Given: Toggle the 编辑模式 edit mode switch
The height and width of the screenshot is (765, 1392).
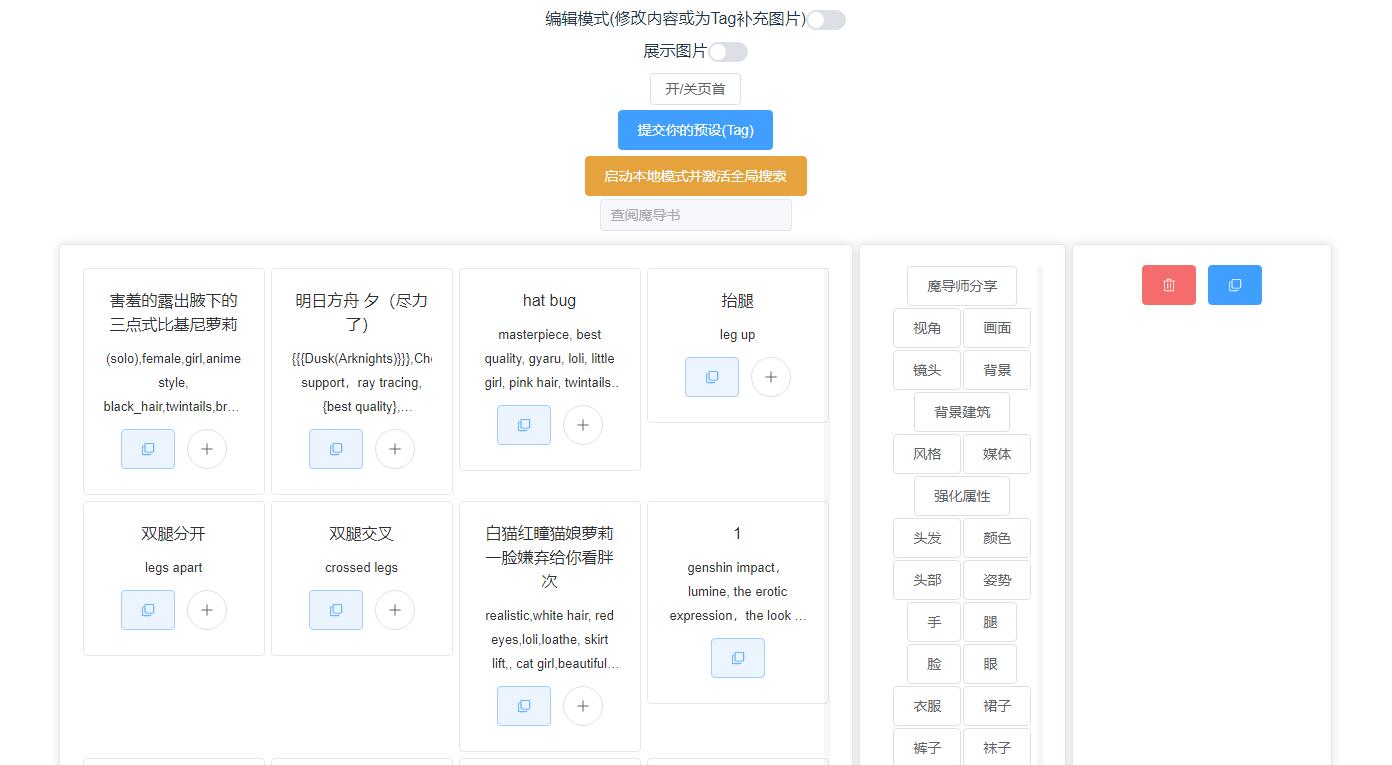Looking at the screenshot, I should (826, 20).
